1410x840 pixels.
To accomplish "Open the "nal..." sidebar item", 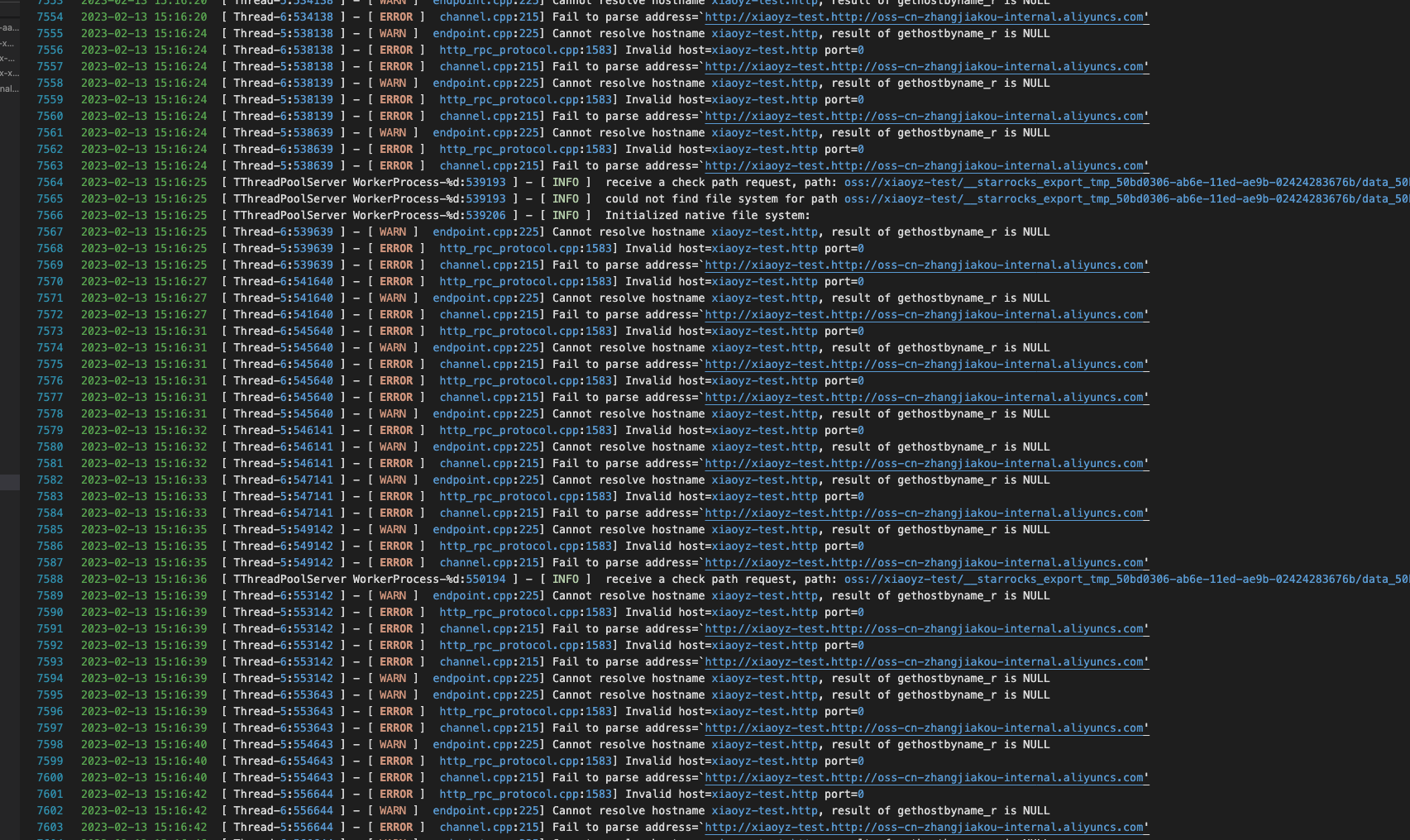I will (x=8, y=88).
